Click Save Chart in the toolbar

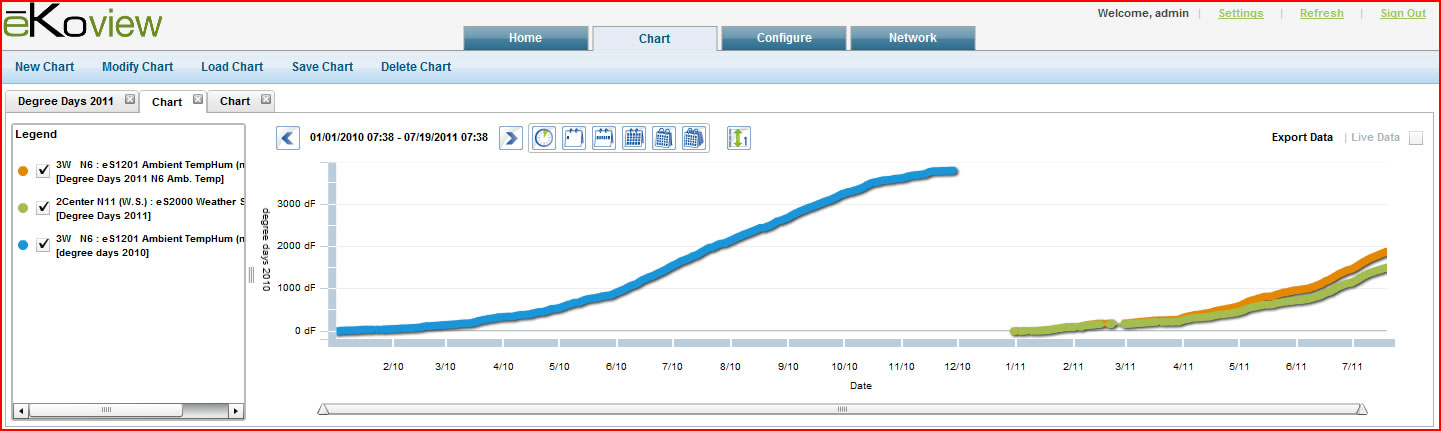(322, 67)
